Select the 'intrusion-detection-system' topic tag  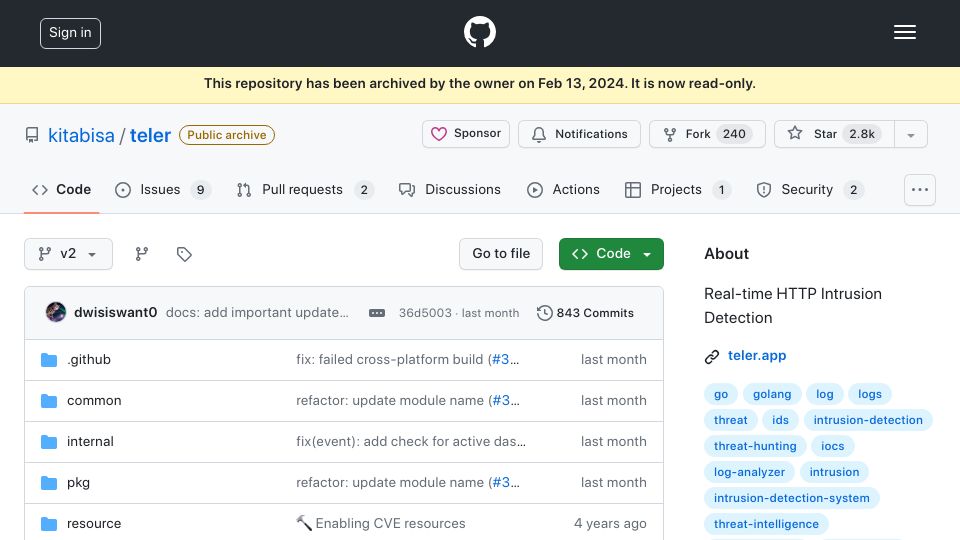791,498
